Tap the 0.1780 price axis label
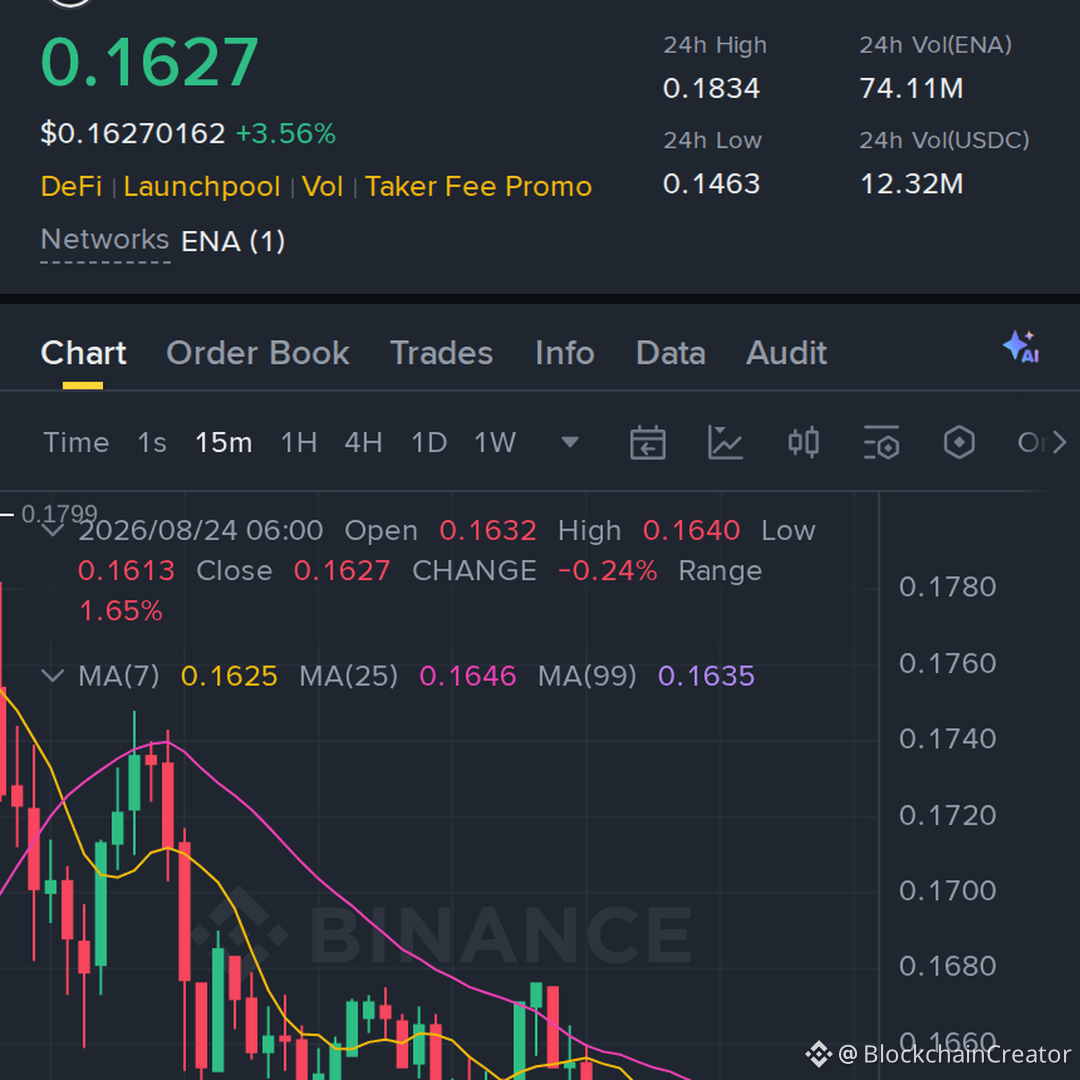The width and height of the screenshot is (1080, 1080). point(948,587)
